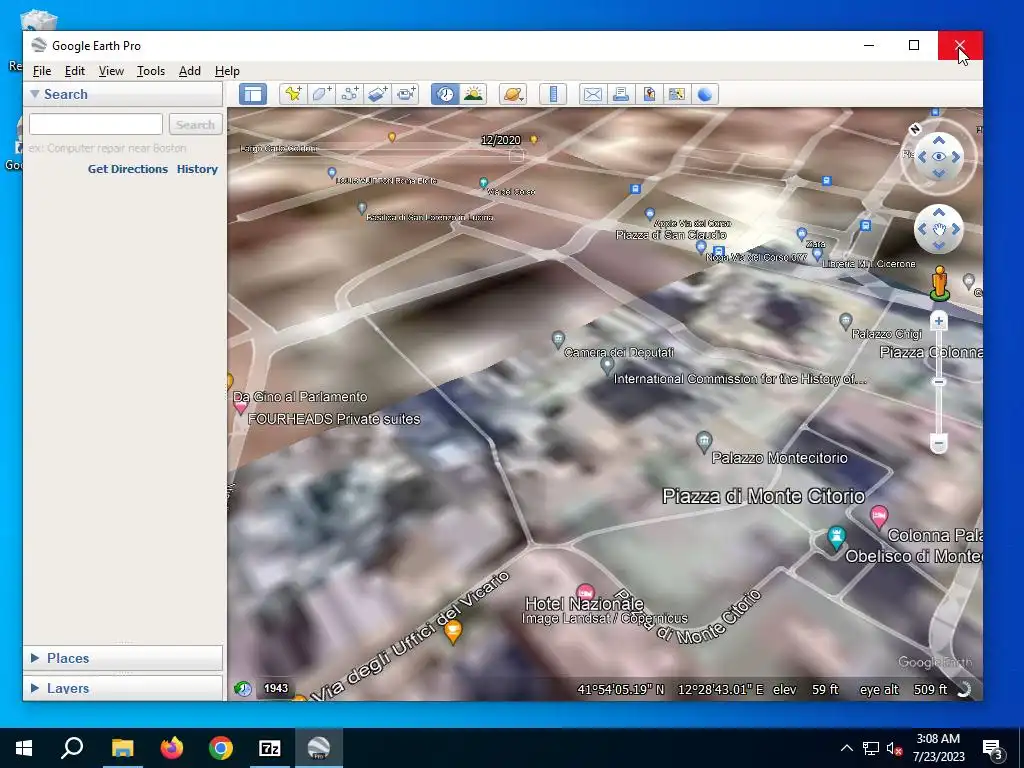Image resolution: width=1024 pixels, height=768 pixels.
Task: Click the 1943 imagery year label
Action: (276, 688)
